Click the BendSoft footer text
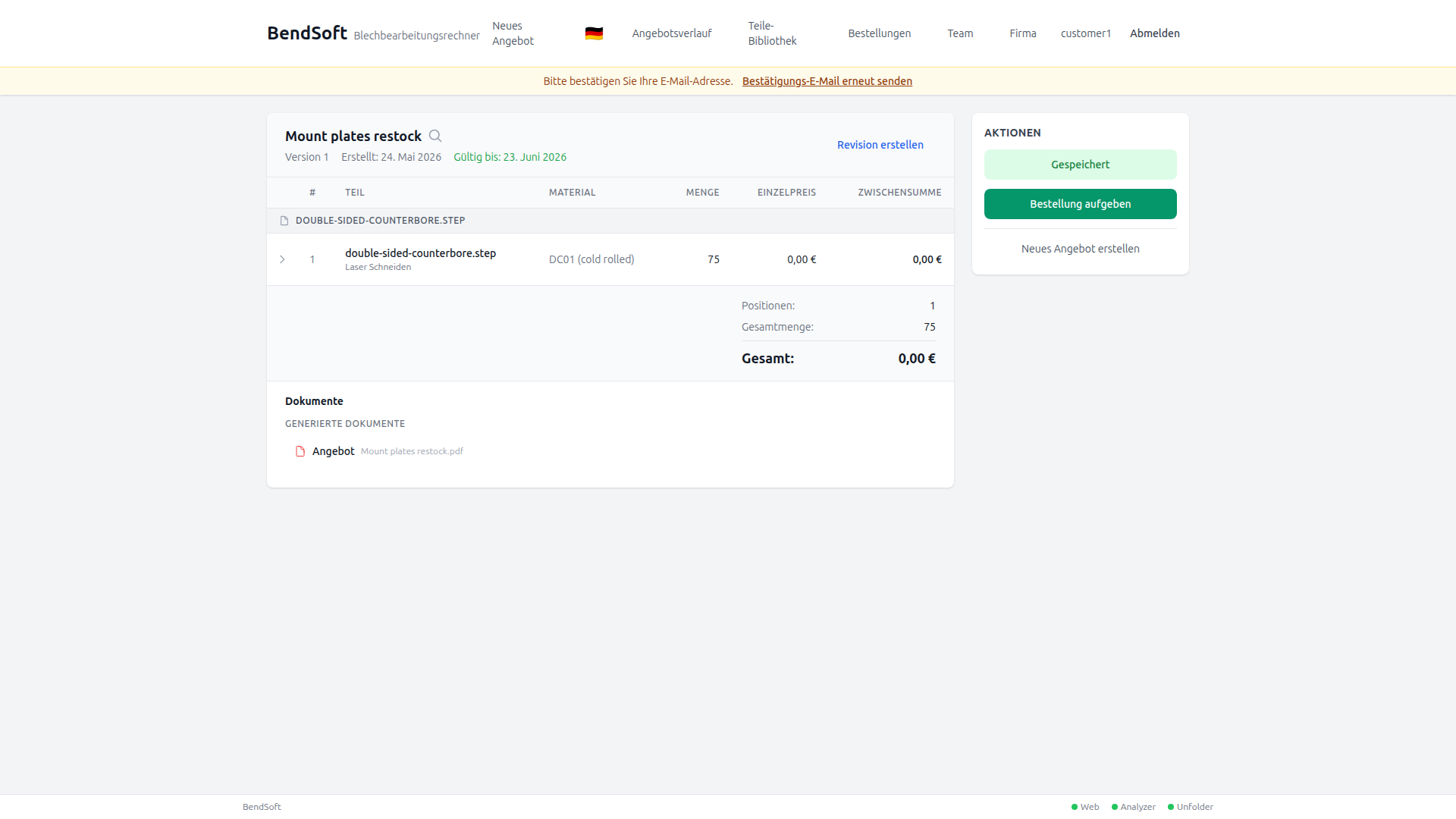 point(262,807)
